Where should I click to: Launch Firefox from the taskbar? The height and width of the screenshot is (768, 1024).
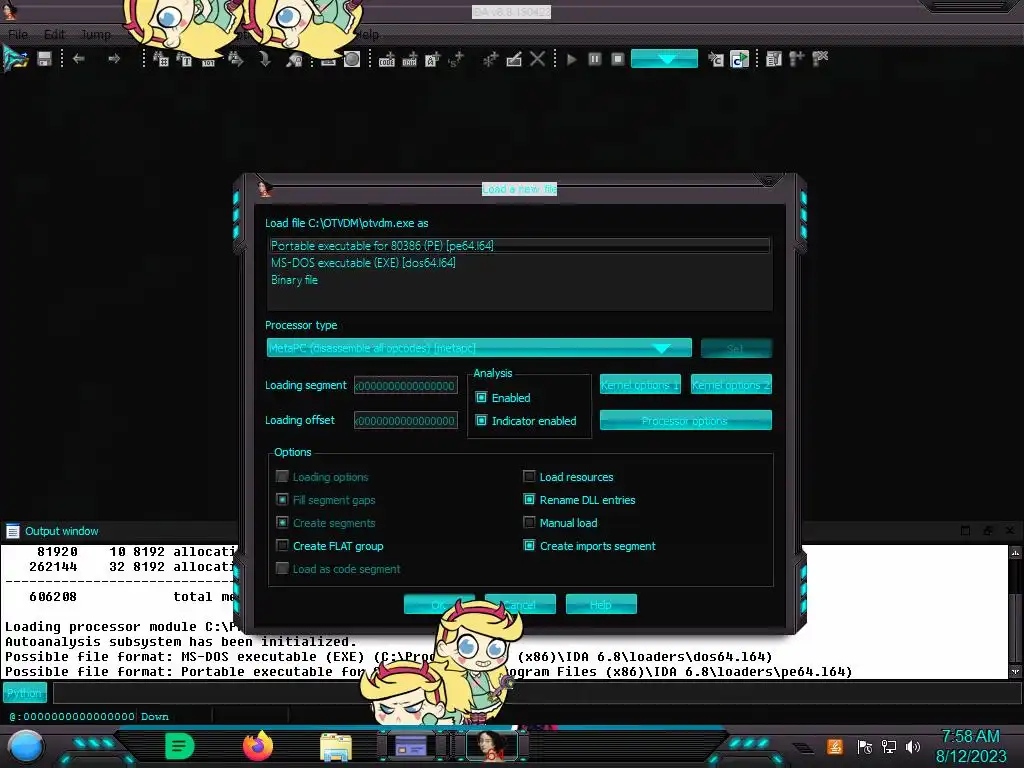point(258,746)
